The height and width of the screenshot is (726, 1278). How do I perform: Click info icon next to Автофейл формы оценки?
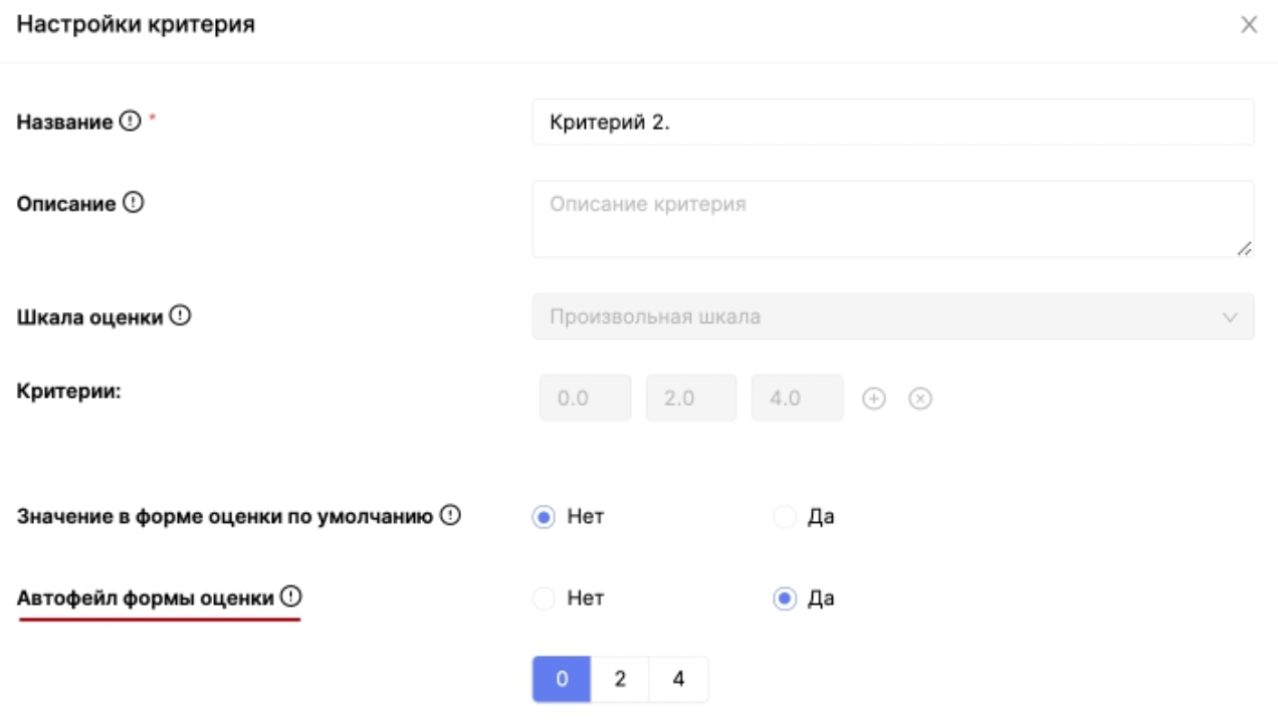coord(290,598)
